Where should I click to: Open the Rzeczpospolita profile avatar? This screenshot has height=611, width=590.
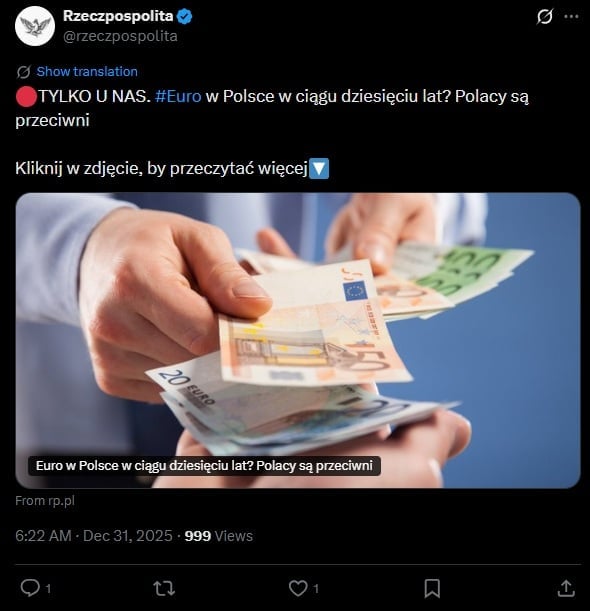pyautogui.click(x=35, y=26)
